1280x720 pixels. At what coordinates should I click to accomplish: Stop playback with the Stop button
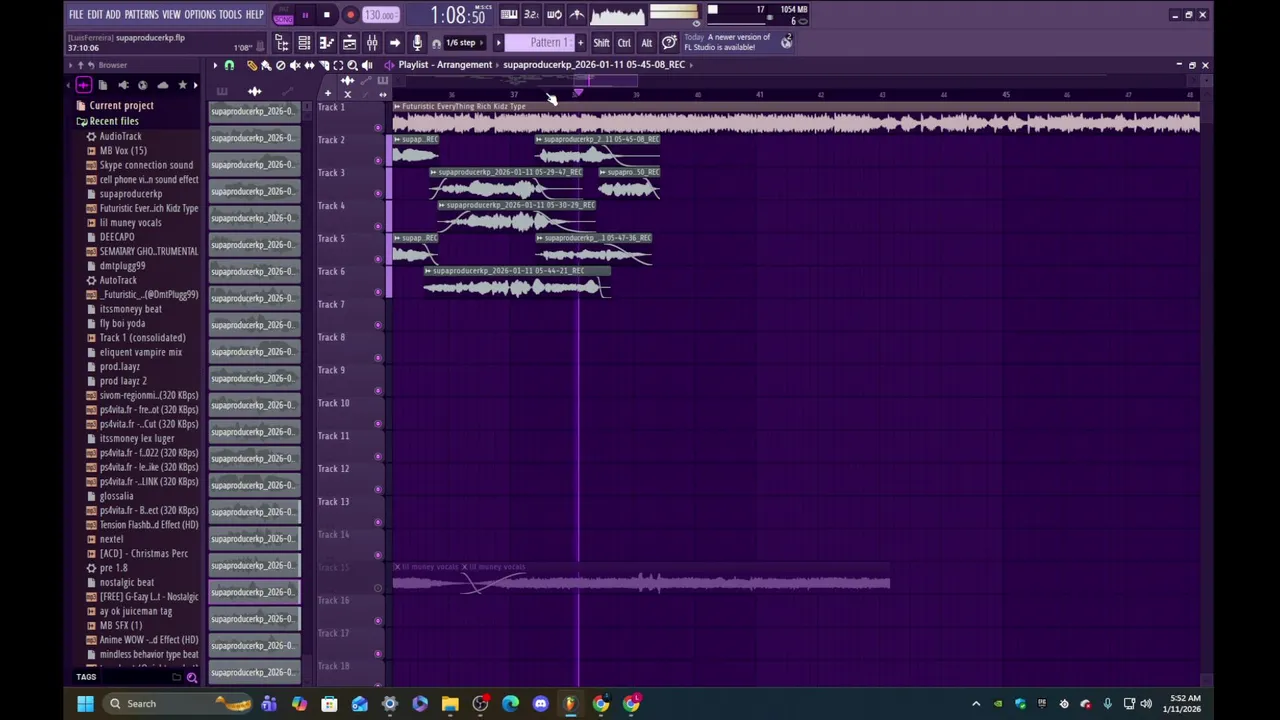[x=326, y=15]
